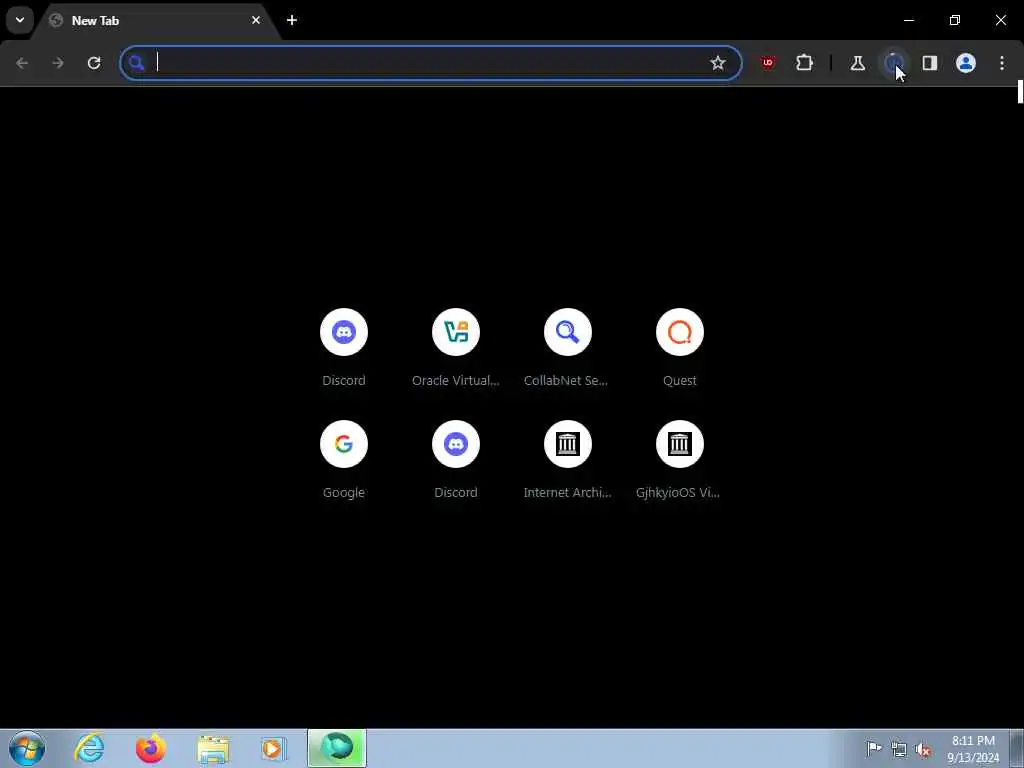Open the profile avatar menu
Screen dimensions: 1024x768
966,63
